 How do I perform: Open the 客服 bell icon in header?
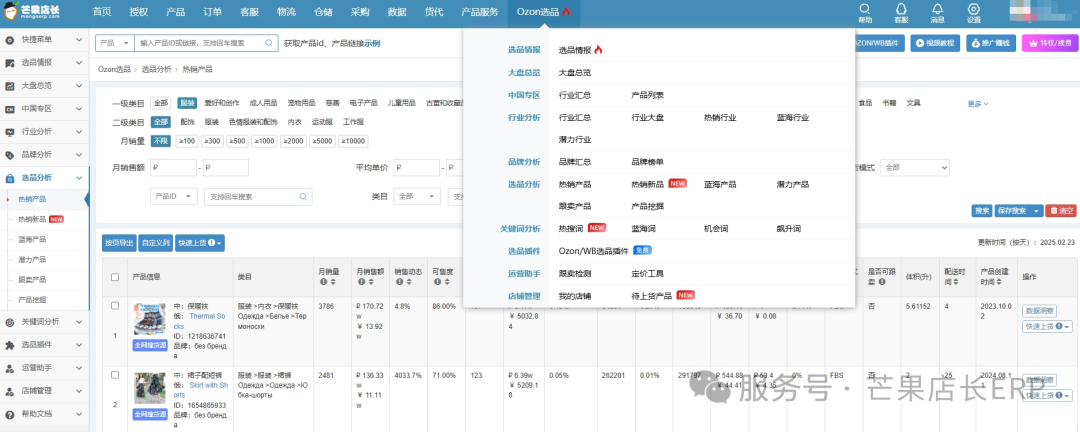tap(900, 9)
